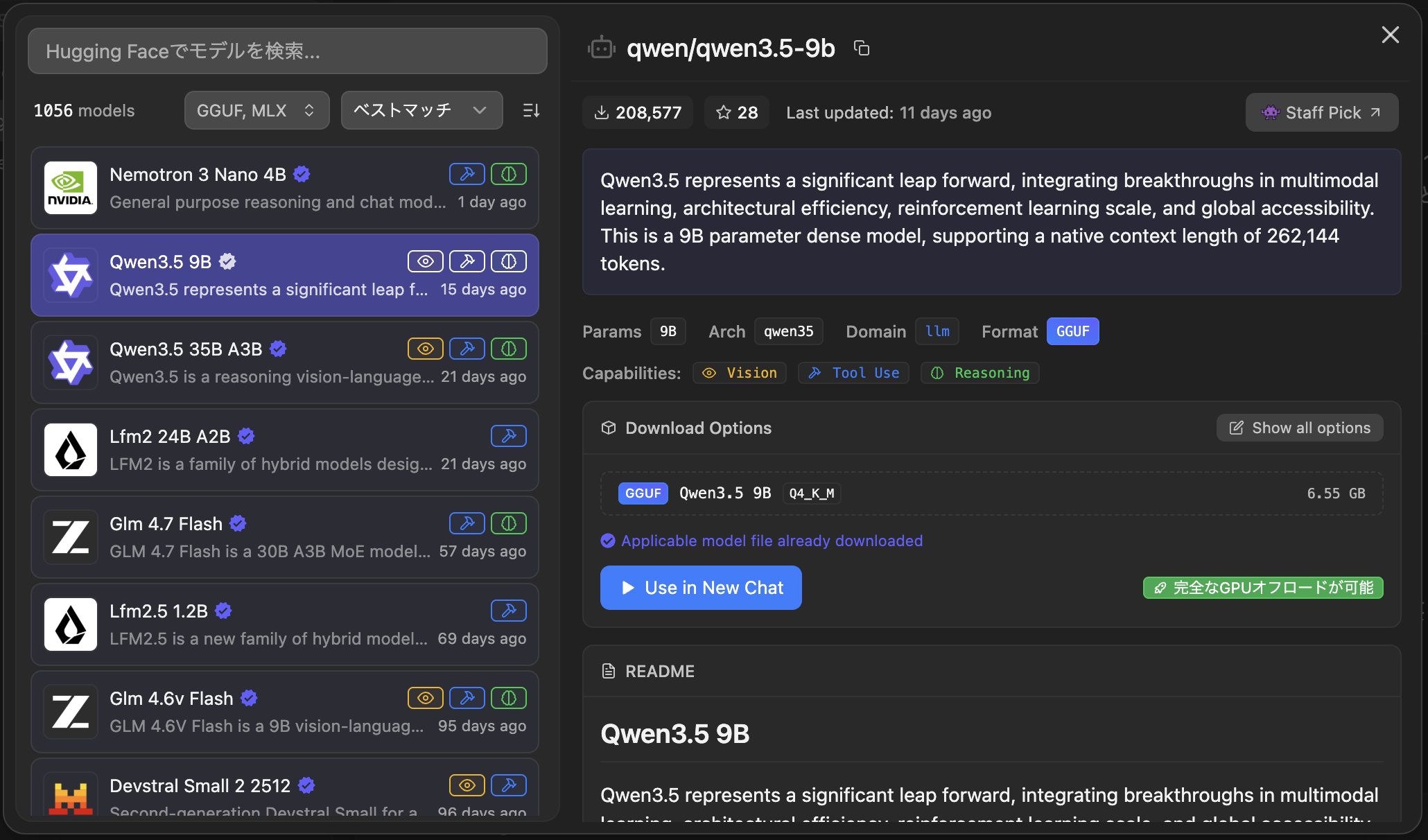Screen dimensions: 1428x840
Task: Click the Reasoning capability tag
Action: (x=979, y=373)
